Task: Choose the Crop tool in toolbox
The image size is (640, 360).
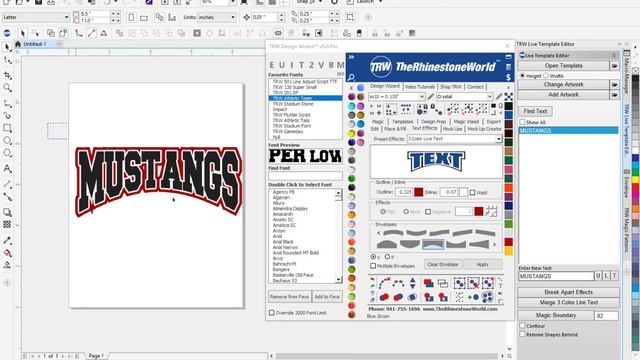Action: [7, 75]
